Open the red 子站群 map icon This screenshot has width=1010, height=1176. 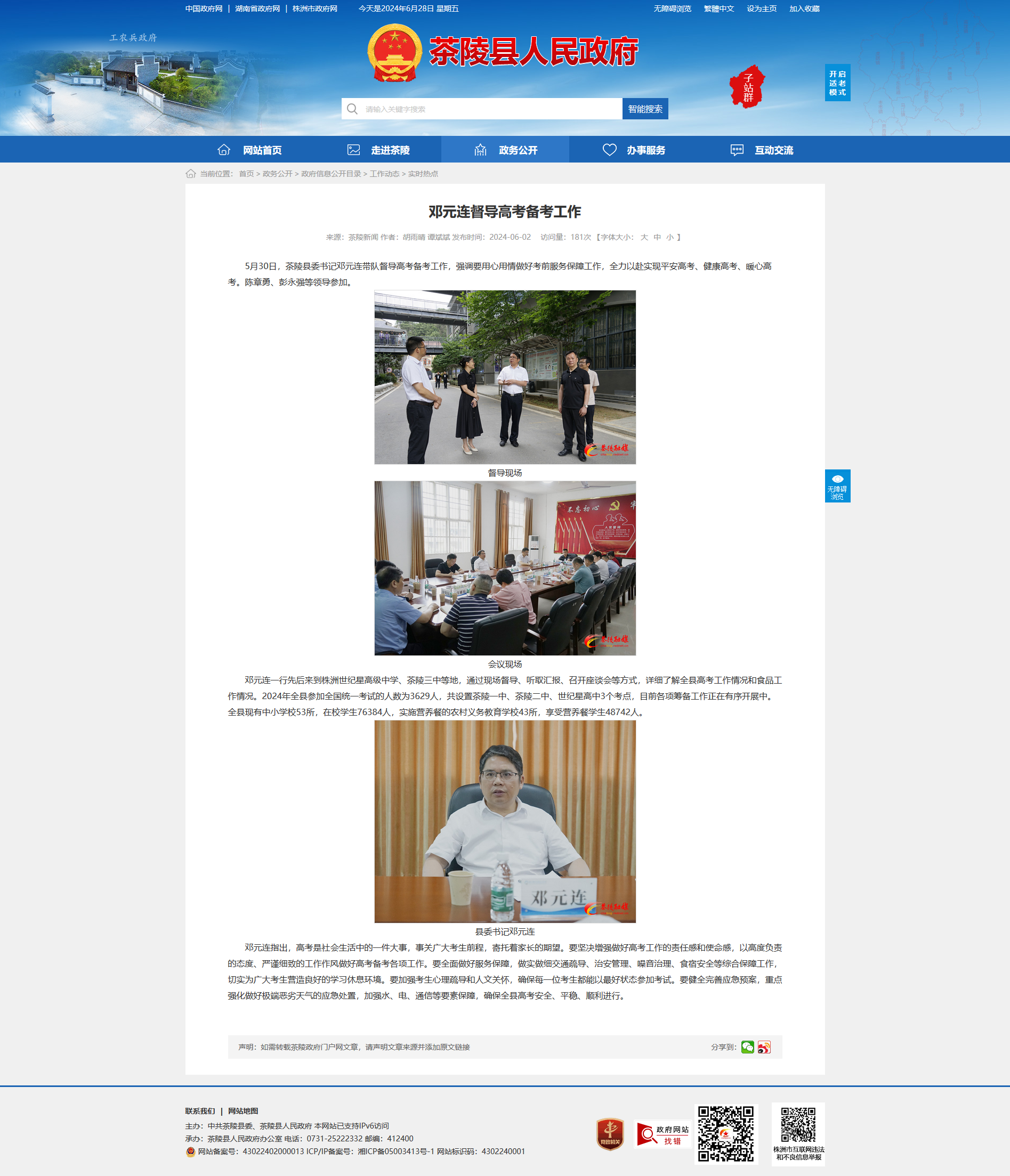pos(747,87)
